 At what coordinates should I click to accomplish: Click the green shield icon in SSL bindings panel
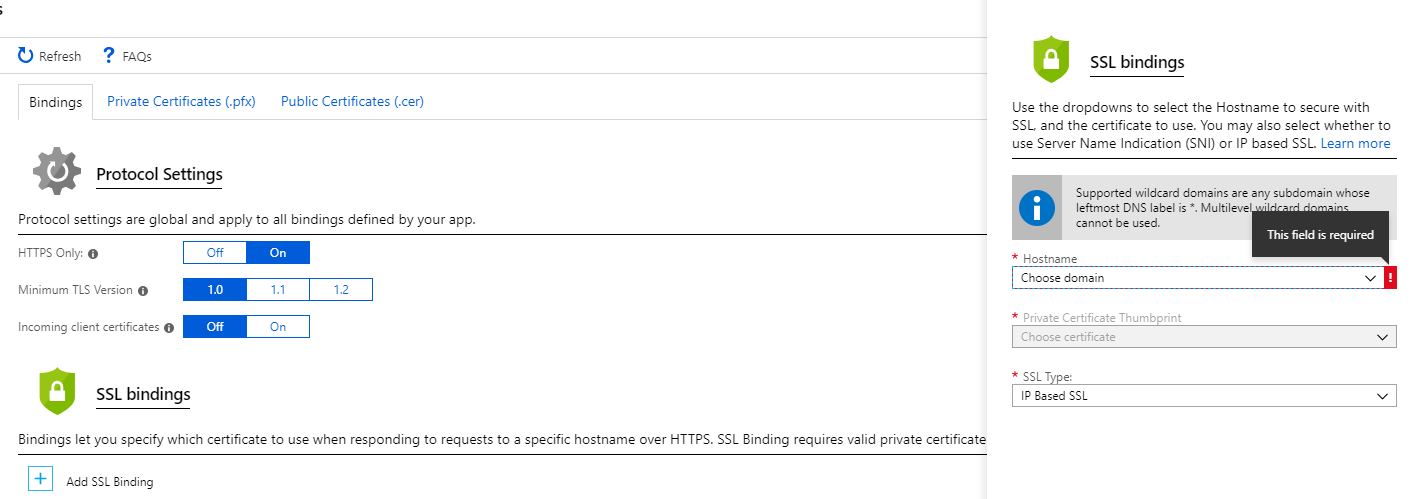(x=1051, y=59)
